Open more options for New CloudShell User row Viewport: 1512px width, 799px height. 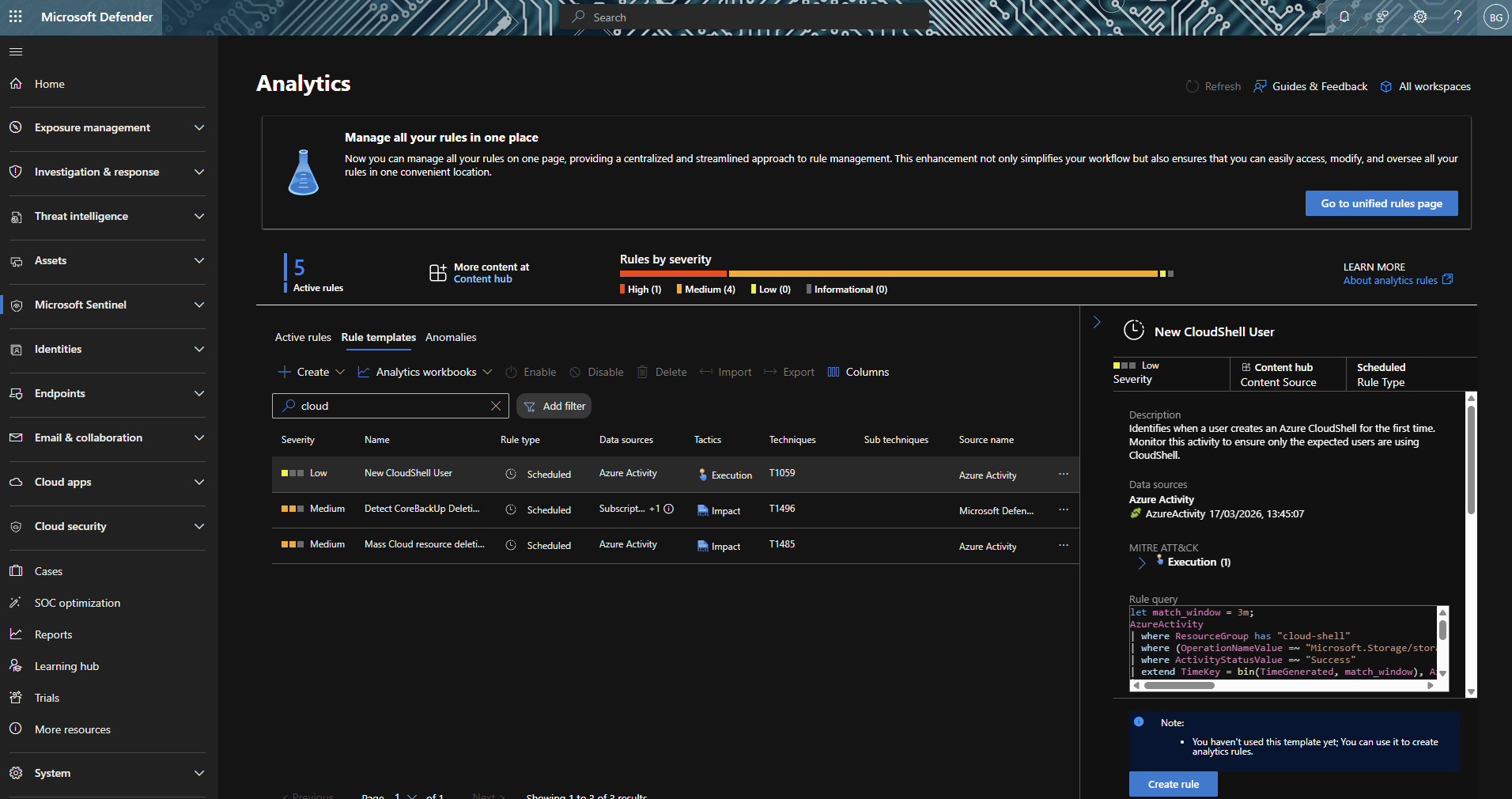tap(1063, 474)
